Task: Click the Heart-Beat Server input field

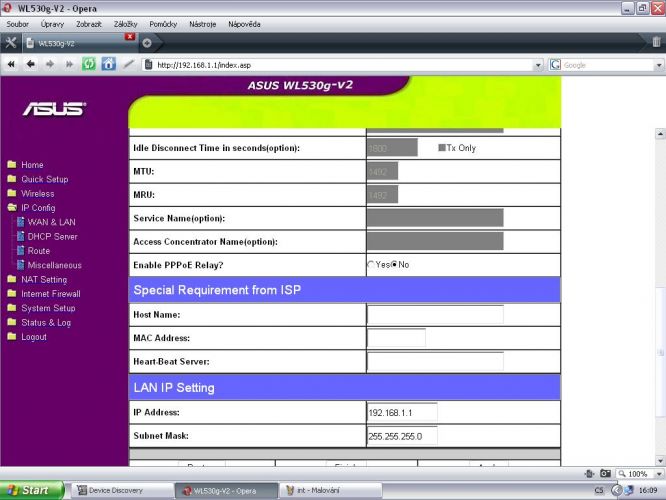Action: tap(435, 362)
